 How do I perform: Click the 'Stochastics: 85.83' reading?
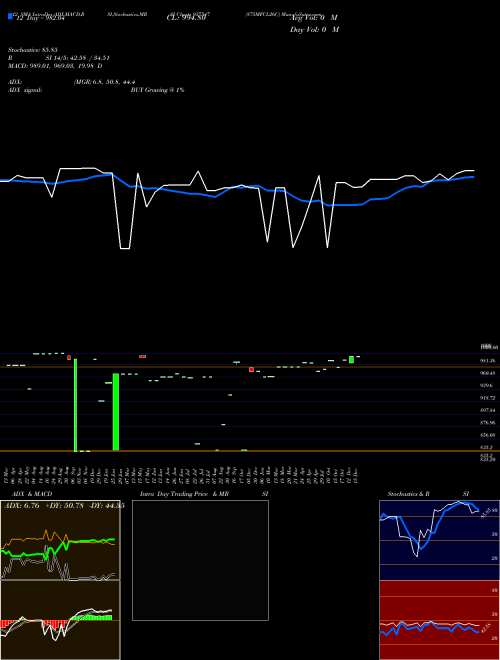pyautogui.click(x=32, y=50)
